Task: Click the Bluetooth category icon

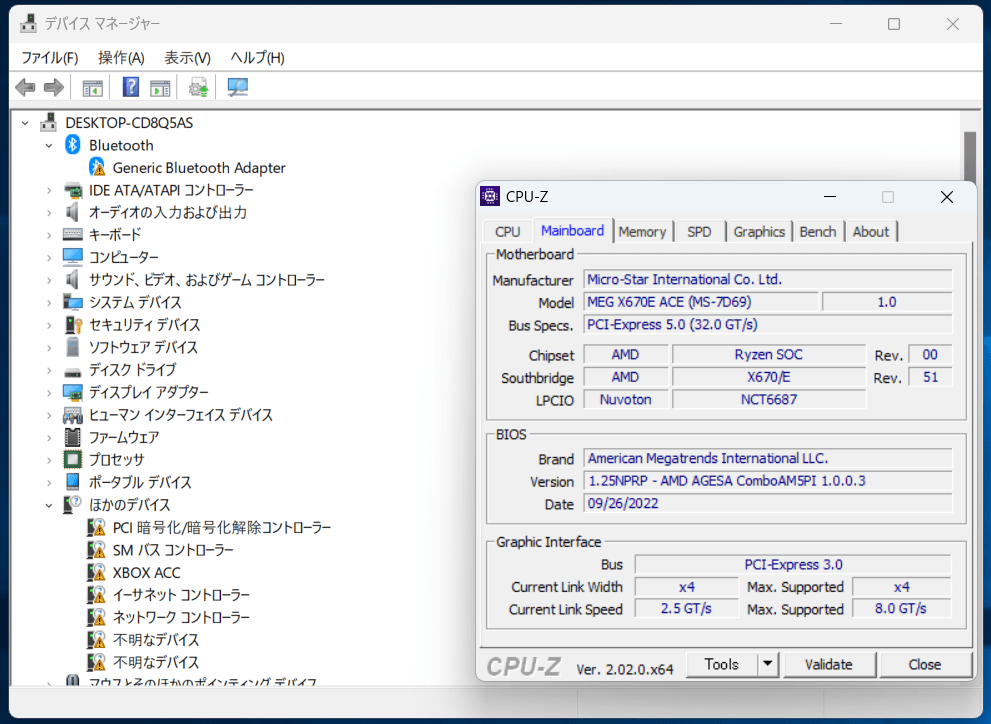Action: (x=73, y=145)
